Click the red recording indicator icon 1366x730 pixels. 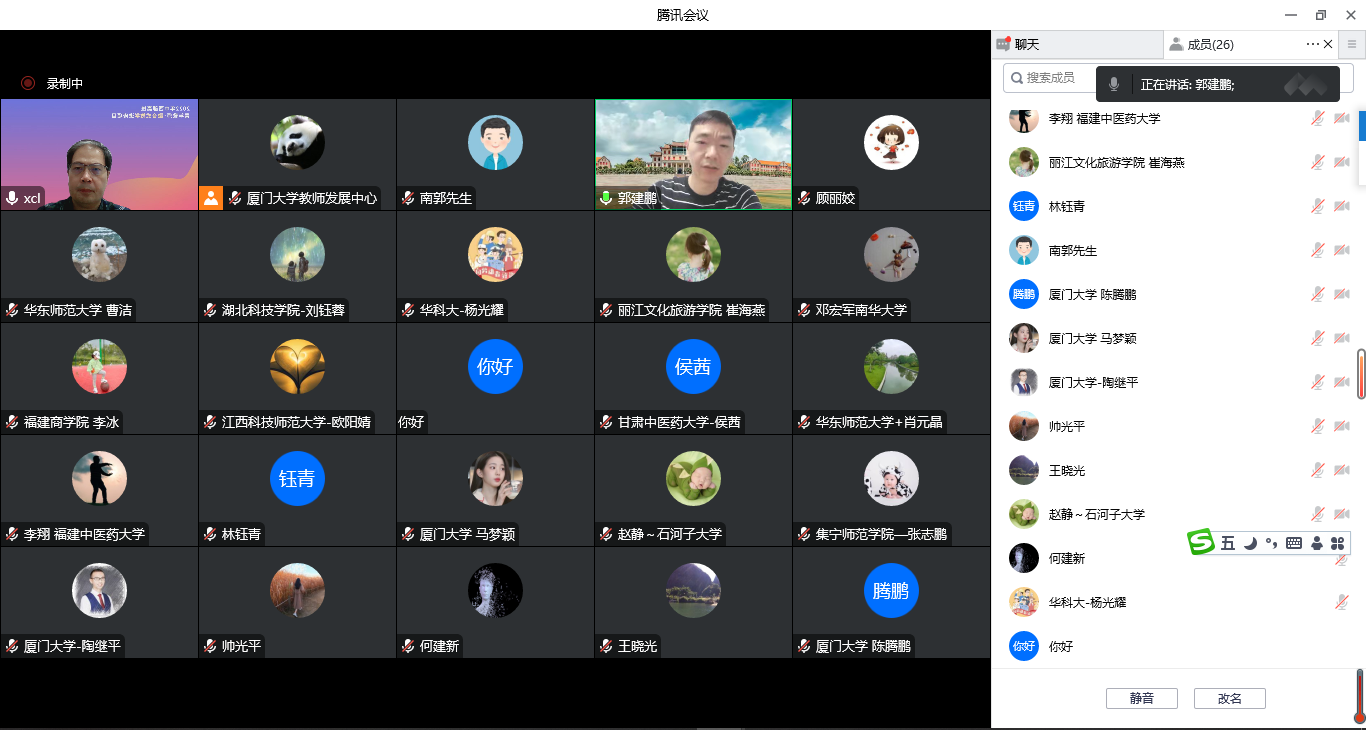(28, 83)
